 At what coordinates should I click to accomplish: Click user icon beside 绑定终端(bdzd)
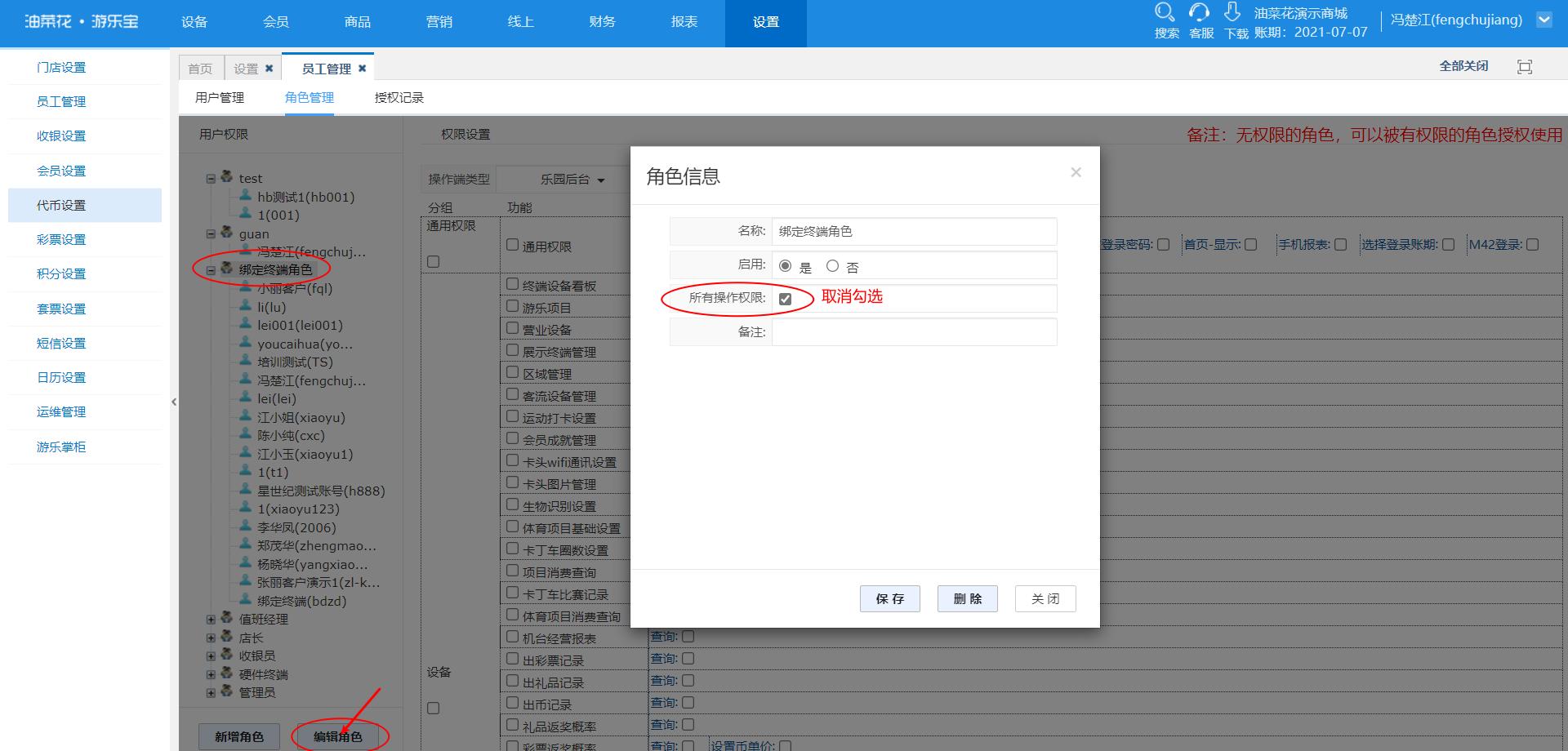pyautogui.click(x=245, y=600)
